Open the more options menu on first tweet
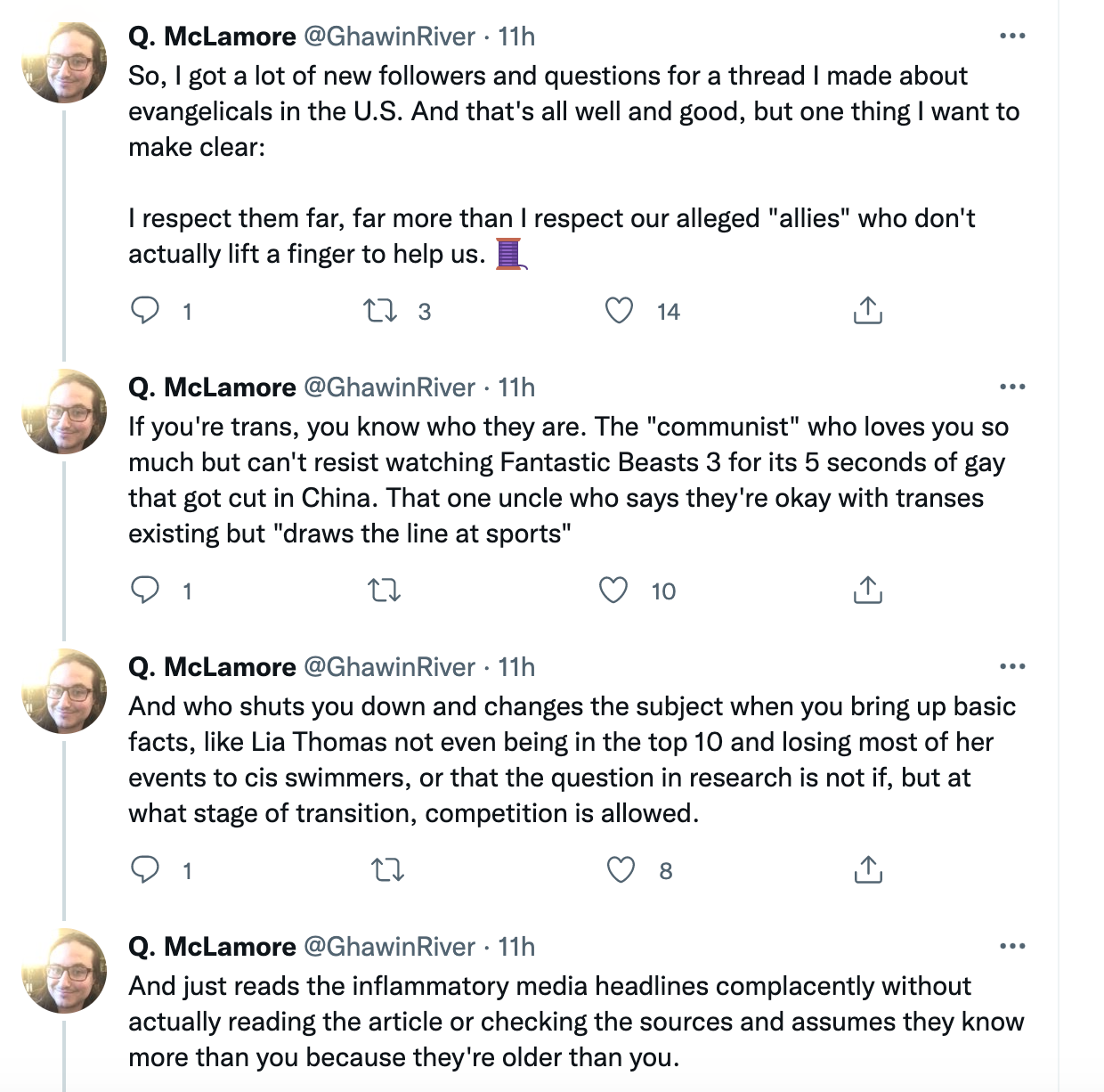The height and width of the screenshot is (1092, 1104). 1012,37
